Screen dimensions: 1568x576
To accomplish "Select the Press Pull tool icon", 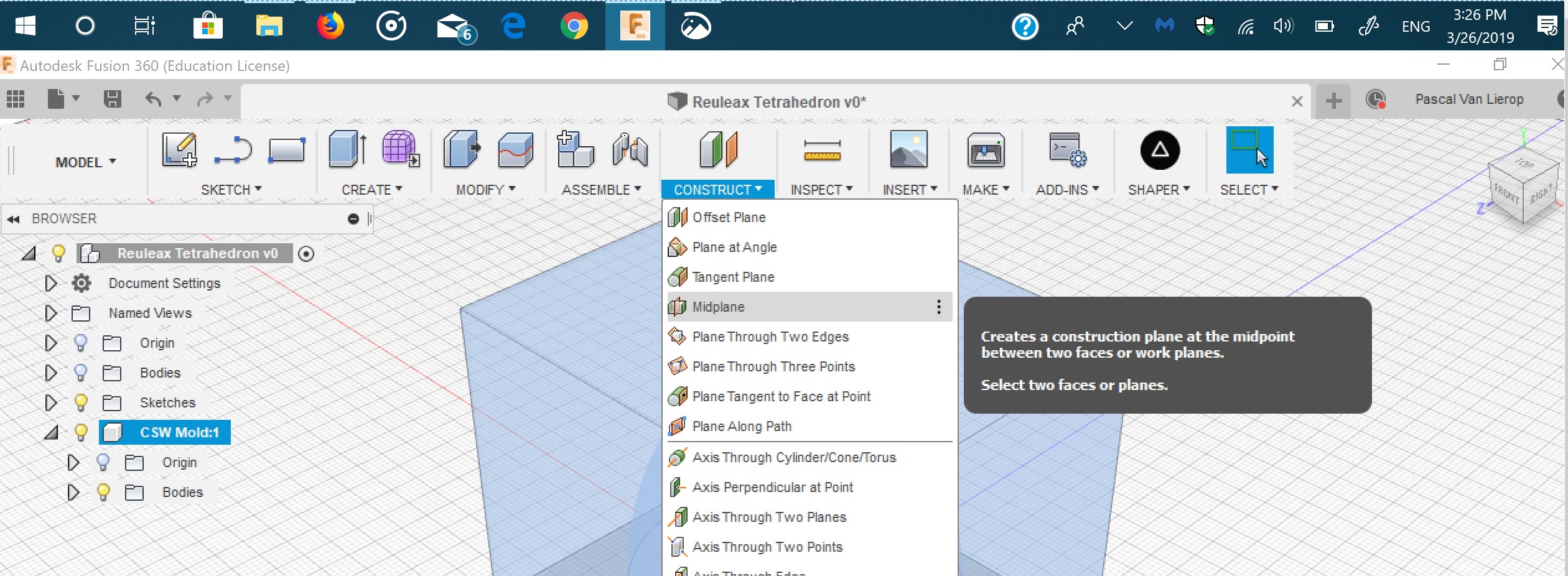I will (x=462, y=149).
